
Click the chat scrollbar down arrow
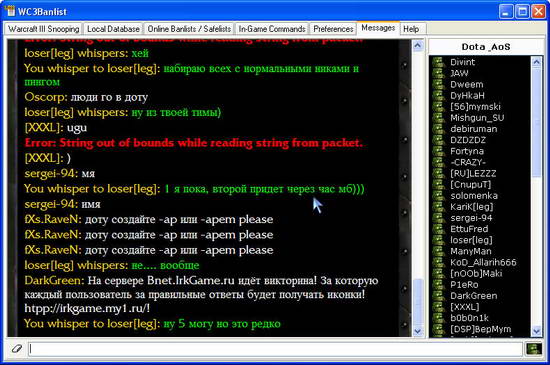click(418, 331)
